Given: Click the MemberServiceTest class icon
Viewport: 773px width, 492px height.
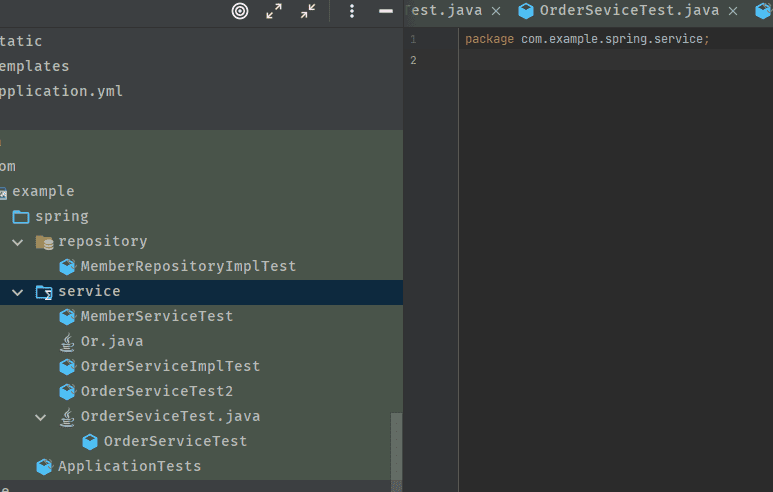Looking at the screenshot, I should [67, 317].
